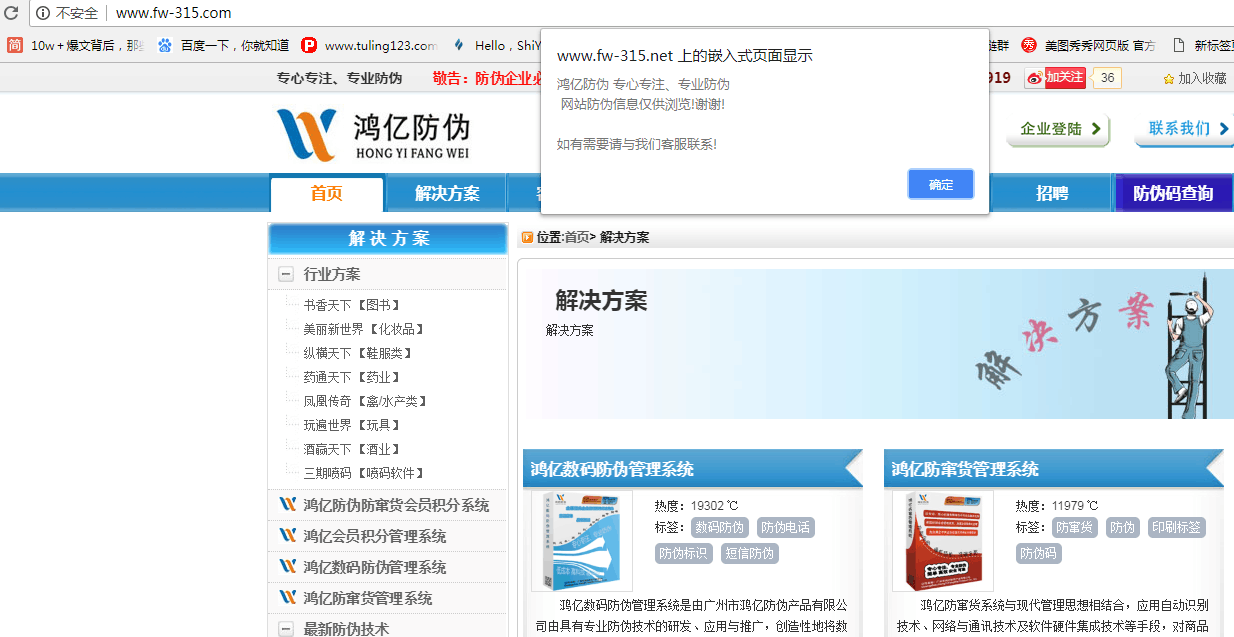The width and height of the screenshot is (1234, 637).
Task: Select the 书香天下【图书】sidebar item
Action: point(351,304)
